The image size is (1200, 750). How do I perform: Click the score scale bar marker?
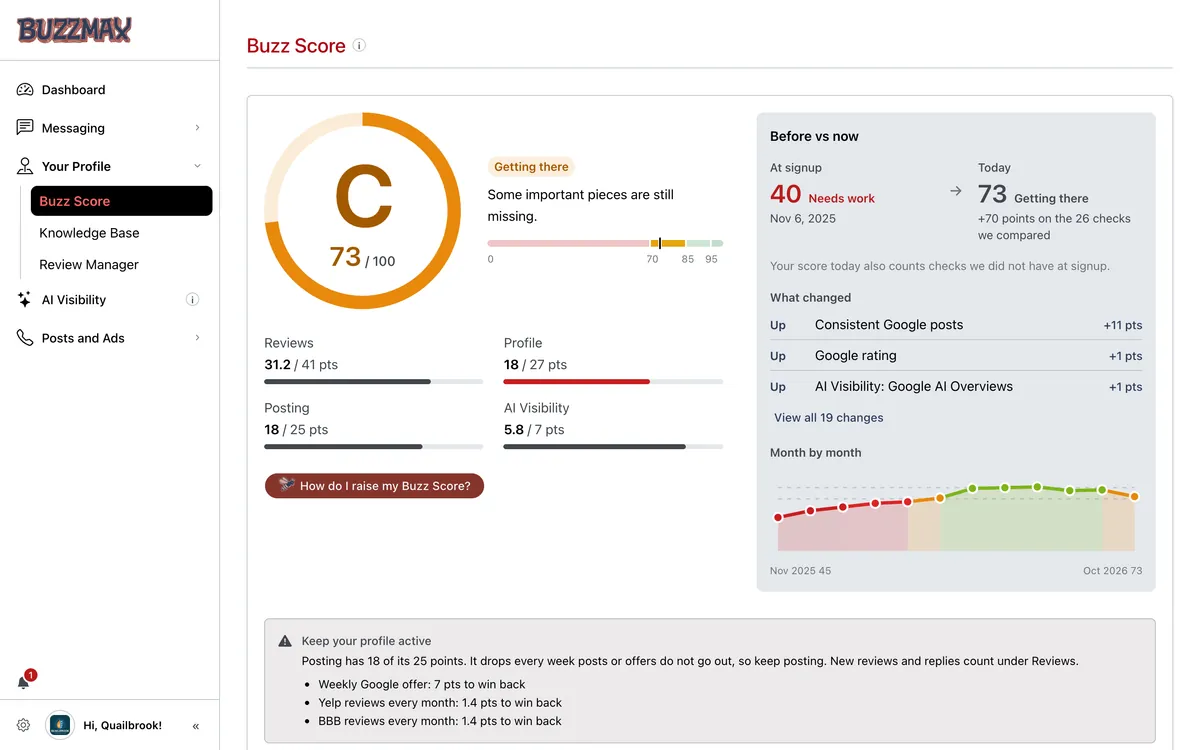coord(659,243)
